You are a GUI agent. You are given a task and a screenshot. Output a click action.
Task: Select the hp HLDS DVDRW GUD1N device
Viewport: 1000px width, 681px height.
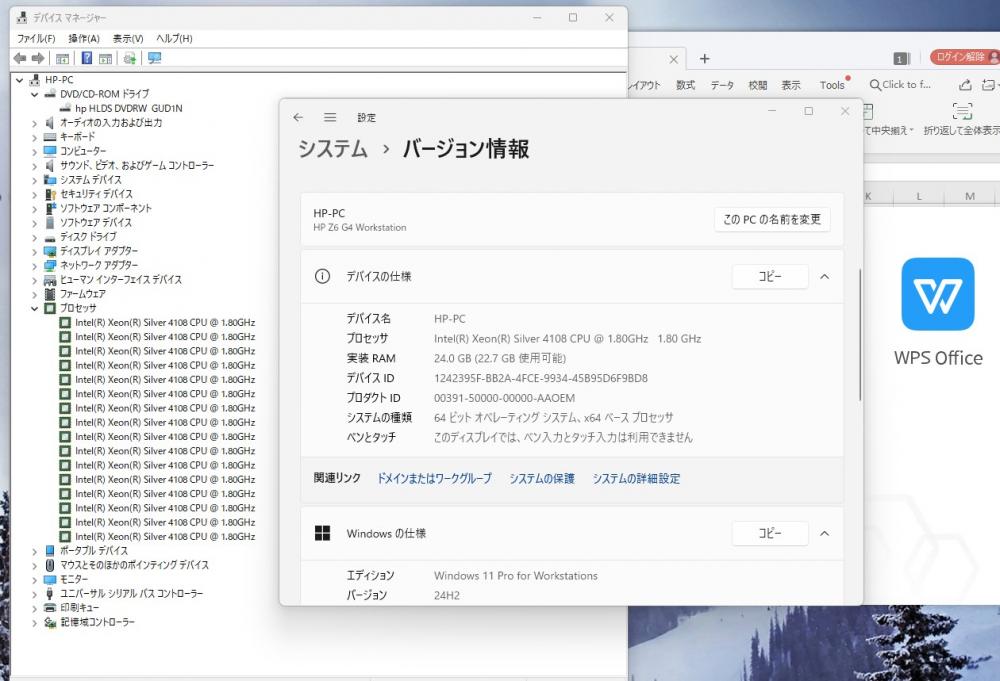pyautogui.click(x=128, y=108)
